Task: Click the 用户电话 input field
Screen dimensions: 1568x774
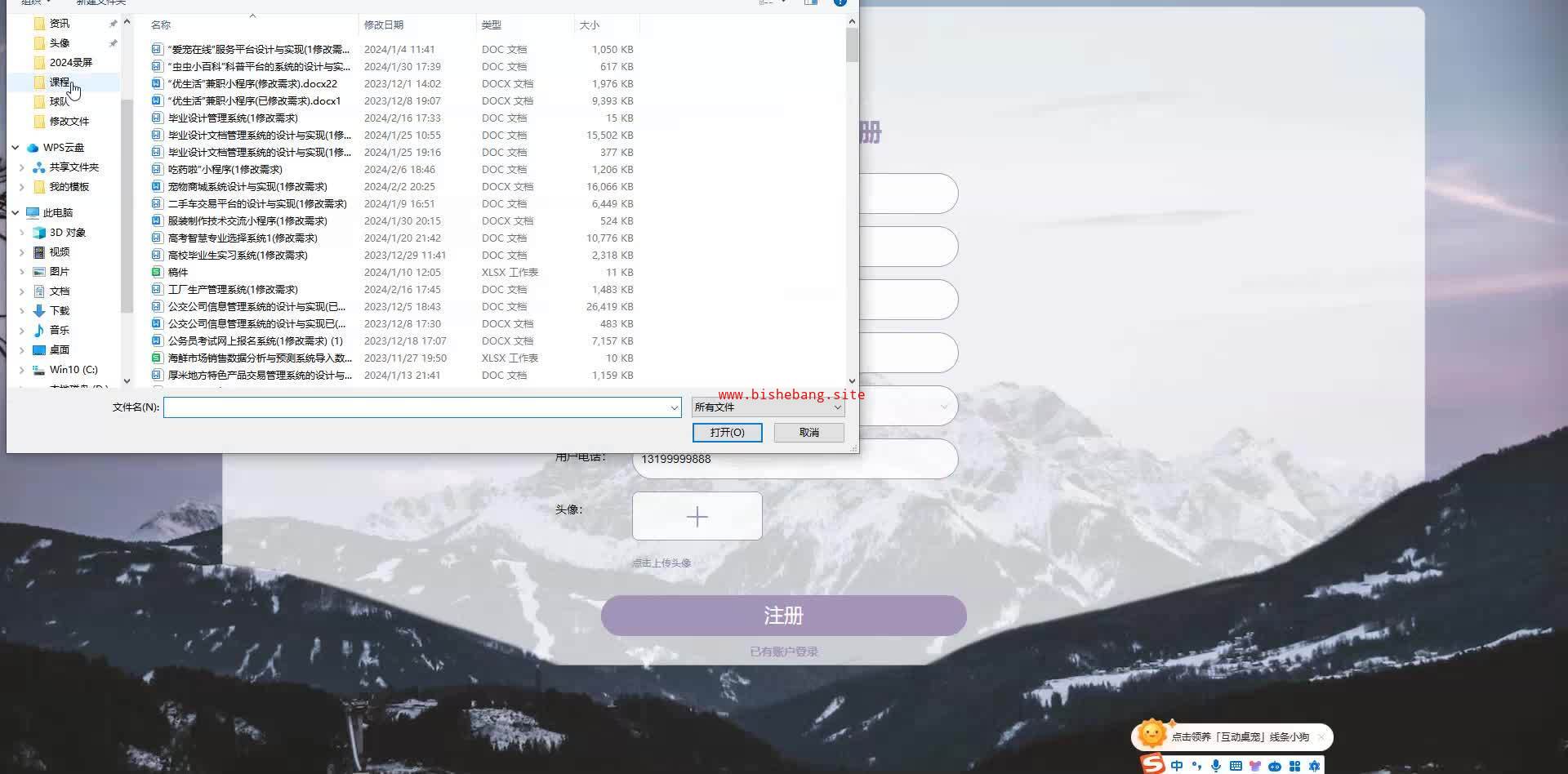Action: tap(795, 459)
